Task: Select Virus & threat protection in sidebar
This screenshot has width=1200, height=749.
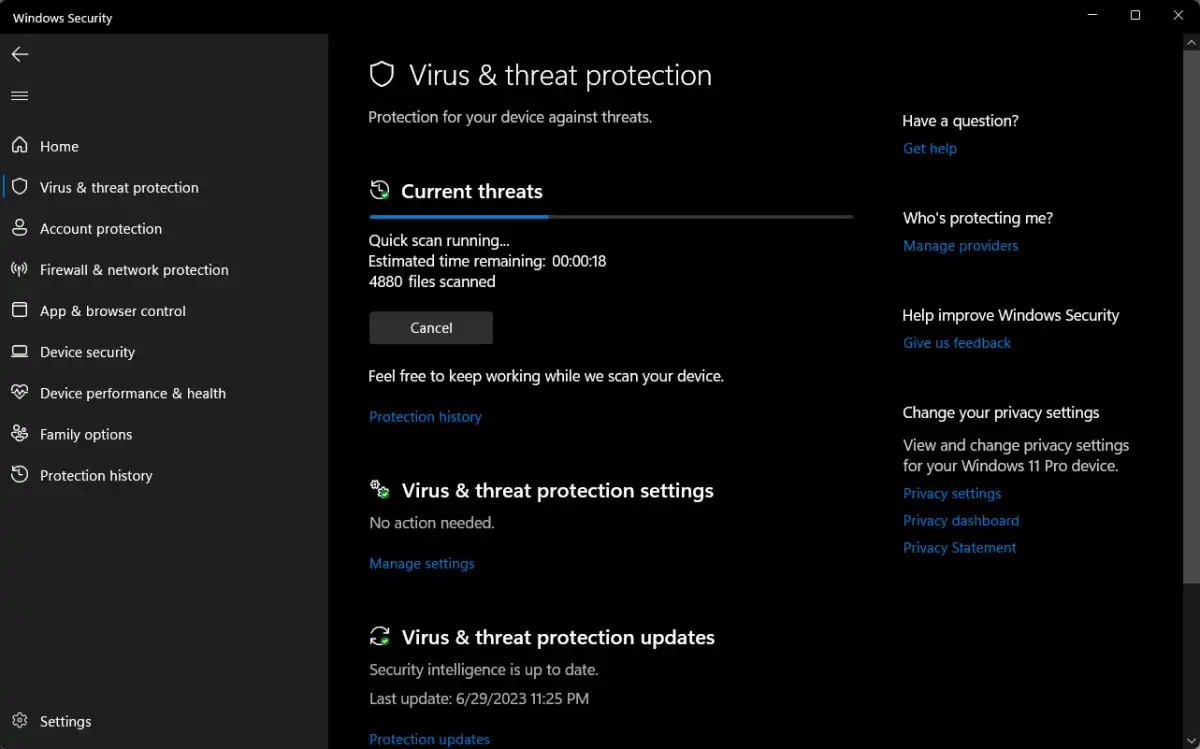Action: point(119,187)
